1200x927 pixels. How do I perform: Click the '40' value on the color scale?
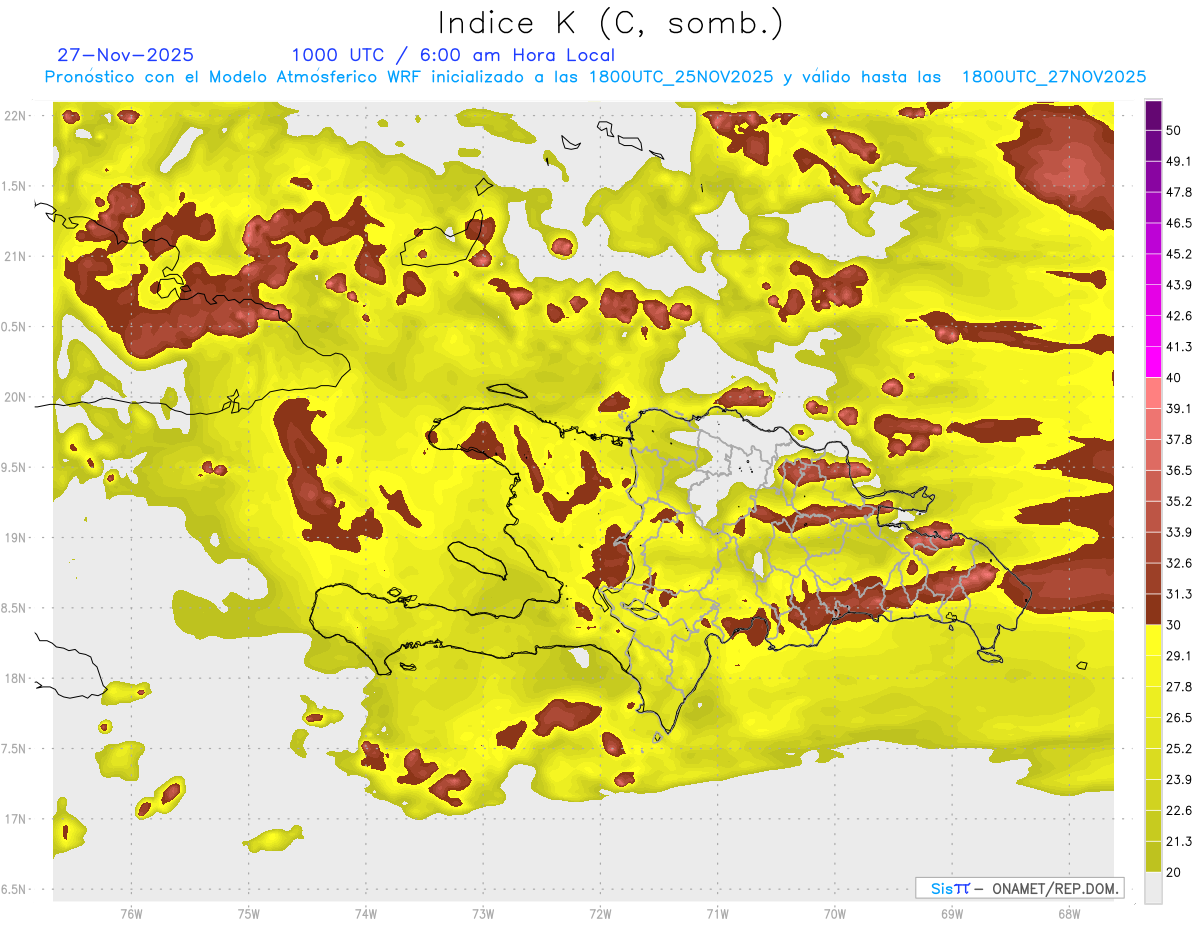(x=1173, y=378)
